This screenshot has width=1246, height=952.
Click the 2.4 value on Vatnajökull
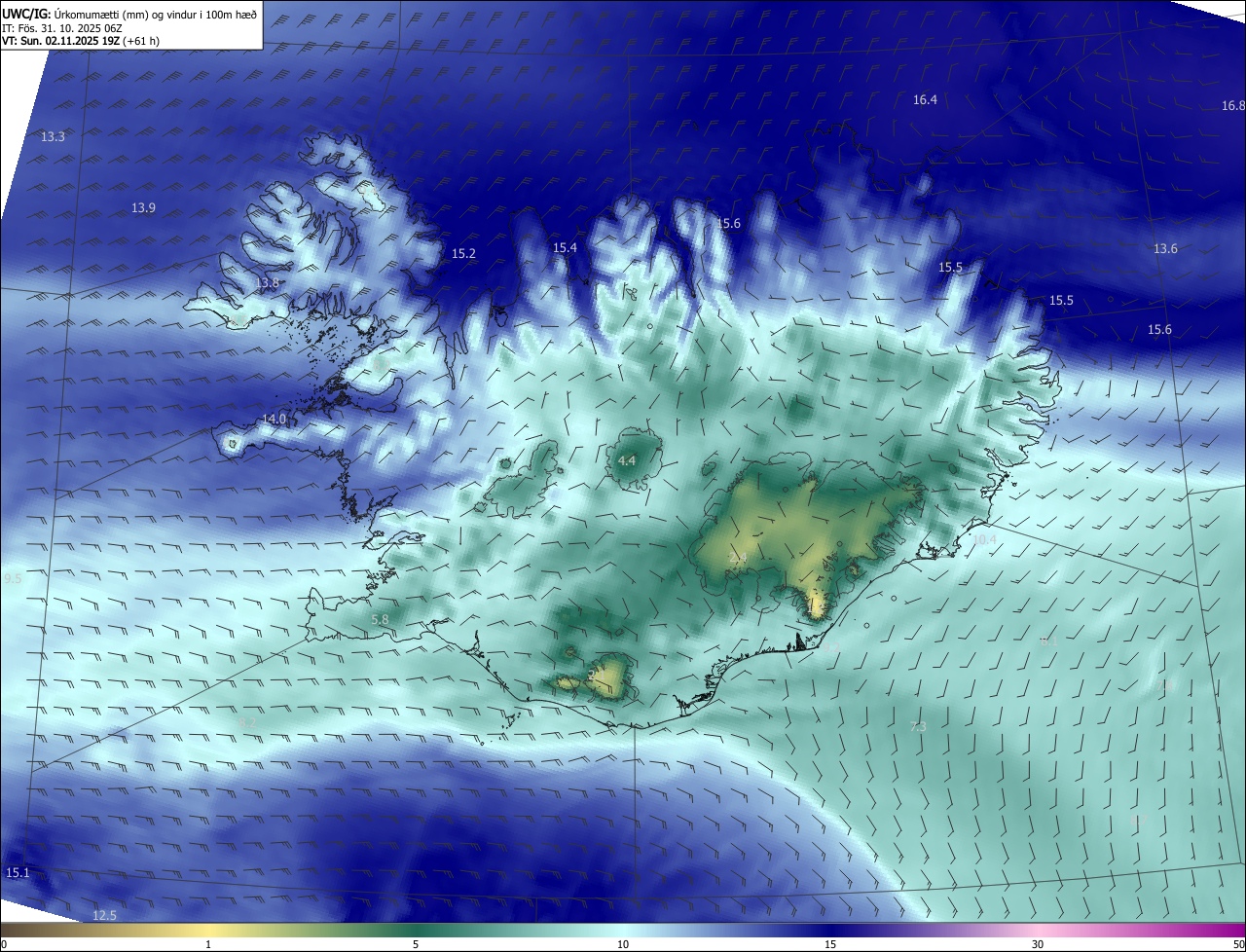[x=738, y=558]
